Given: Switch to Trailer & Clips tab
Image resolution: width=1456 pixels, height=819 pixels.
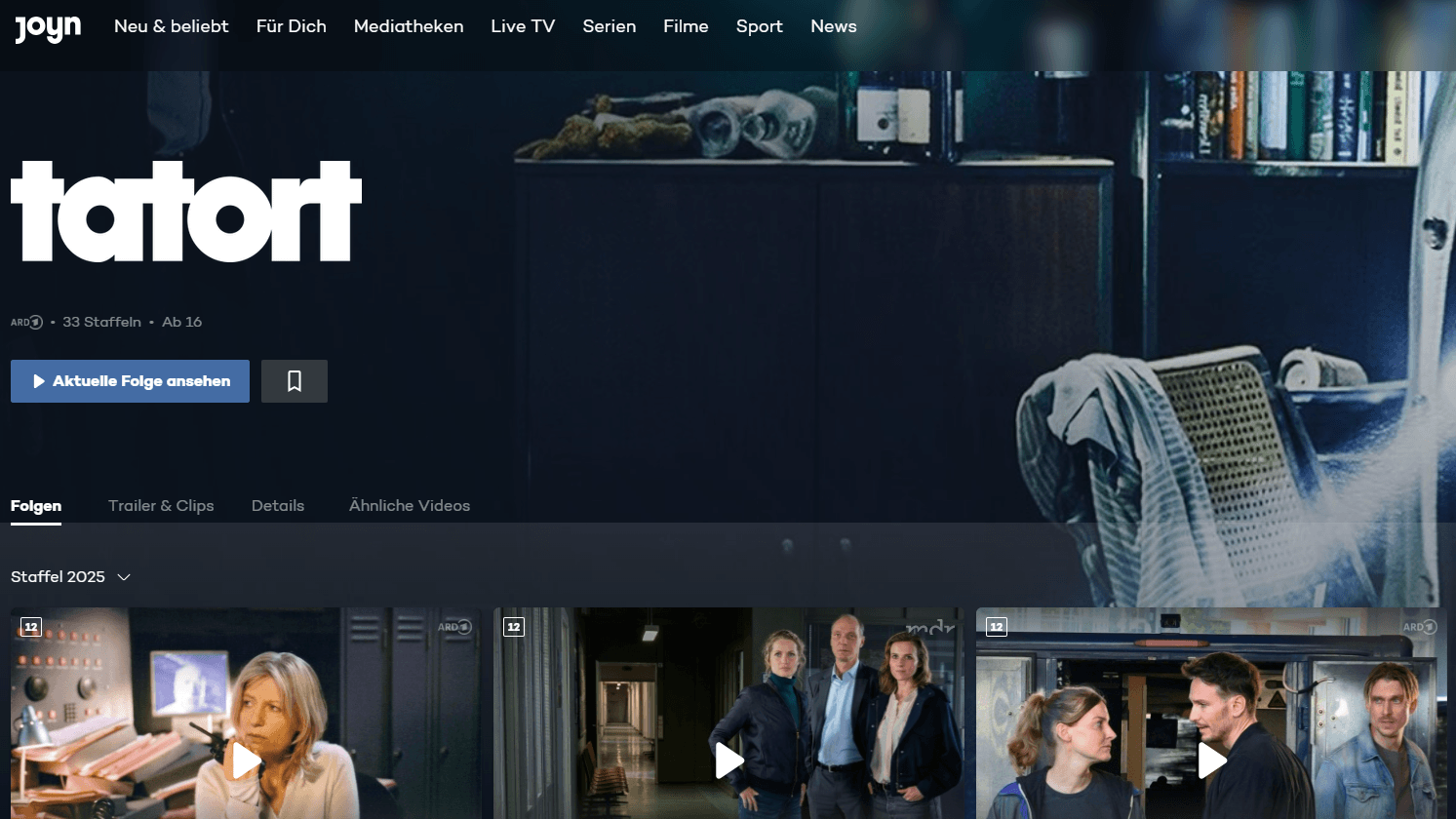Looking at the screenshot, I should coord(161,505).
